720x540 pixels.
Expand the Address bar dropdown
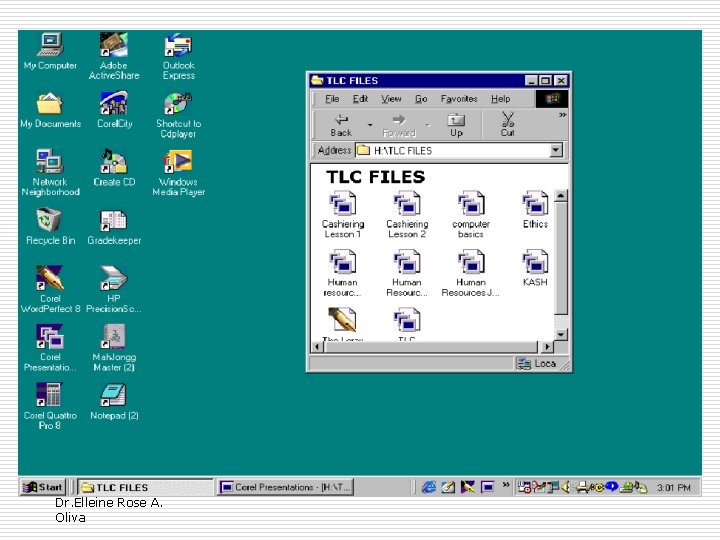[556, 150]
